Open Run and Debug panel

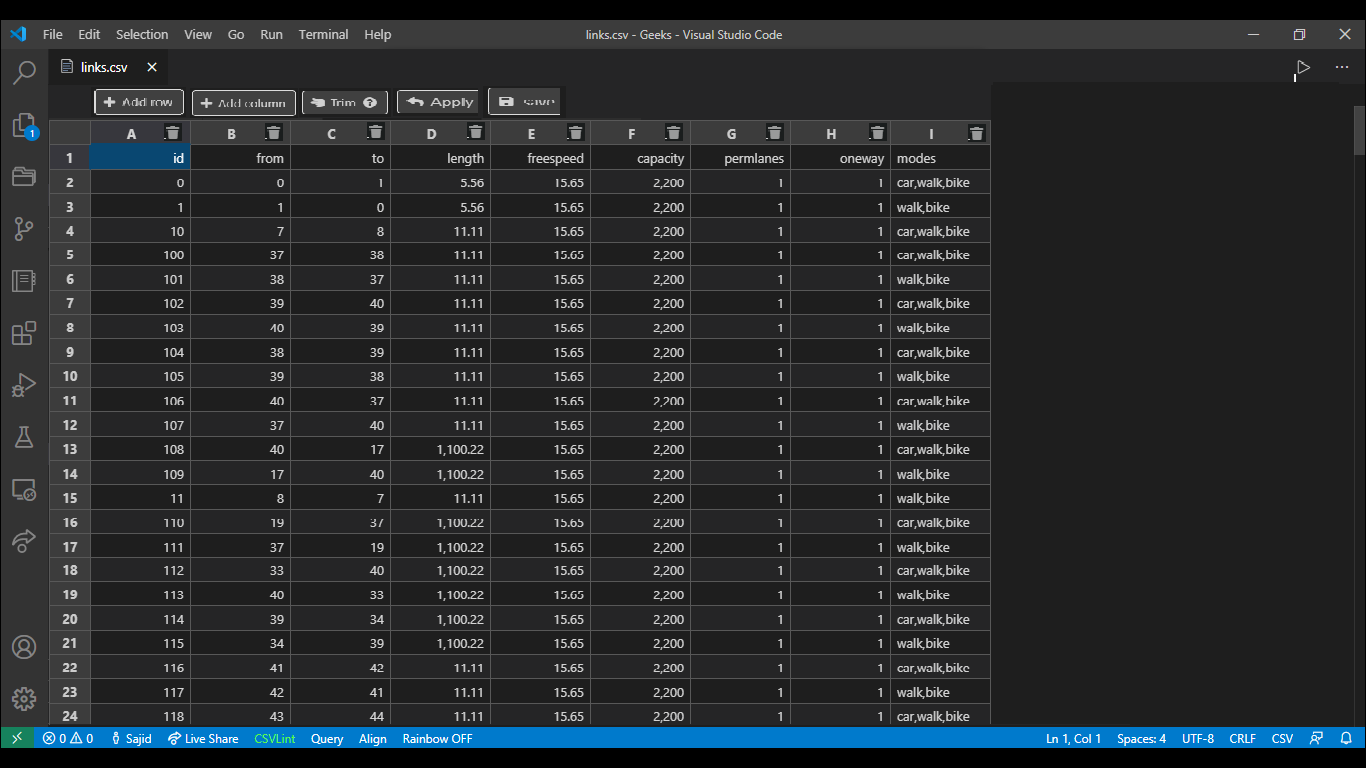coord(24,385)
